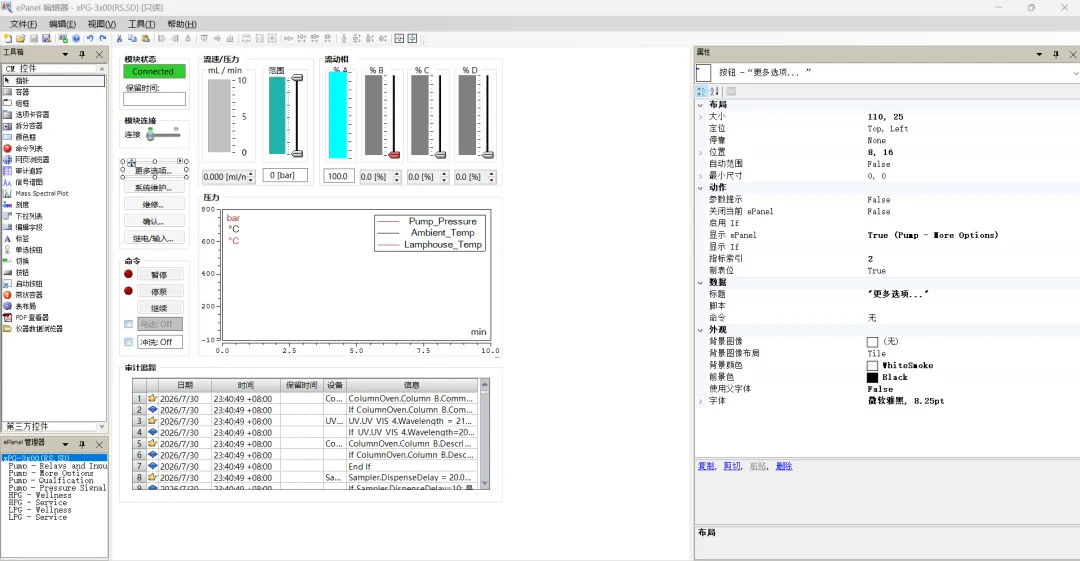1080x561 pixels.
Task: Open the object selector dropdown in properties
Action: (x=1074, y=72)
